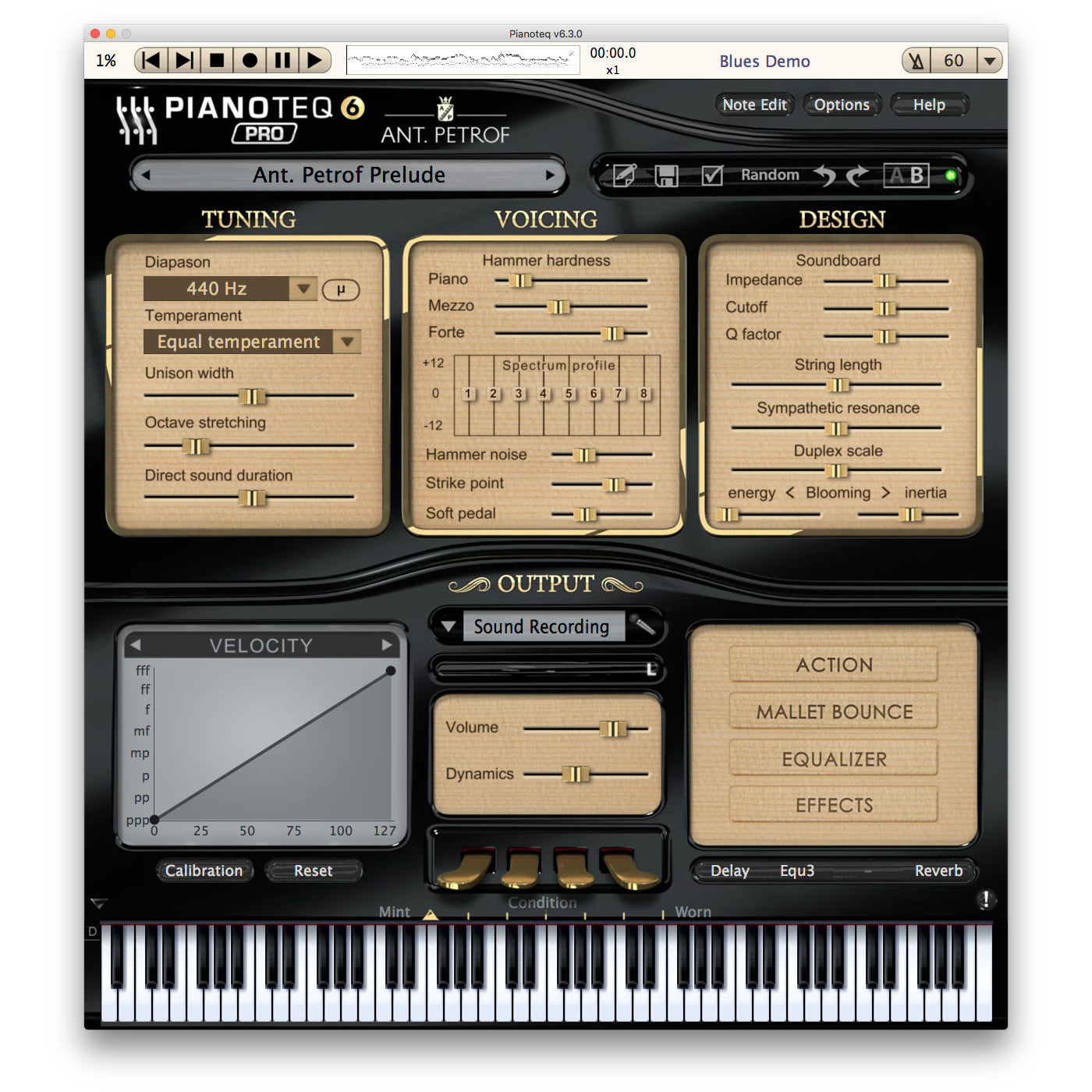1092x1092 pixels.
Task: Open the metronome icon in the top right
Action: pos(914,60)
